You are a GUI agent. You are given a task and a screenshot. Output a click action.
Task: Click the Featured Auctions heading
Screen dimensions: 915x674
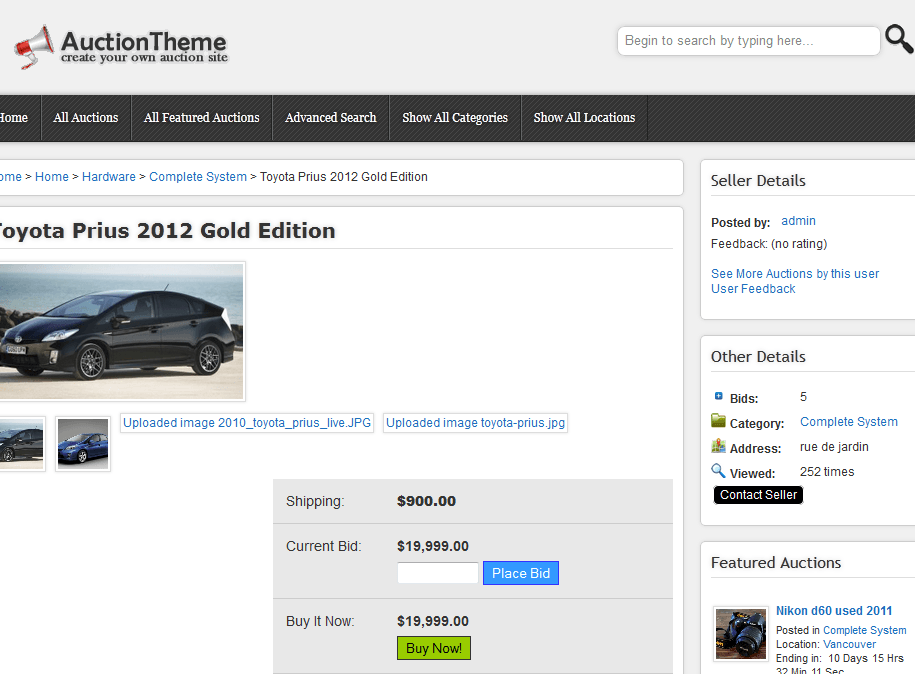776,563
